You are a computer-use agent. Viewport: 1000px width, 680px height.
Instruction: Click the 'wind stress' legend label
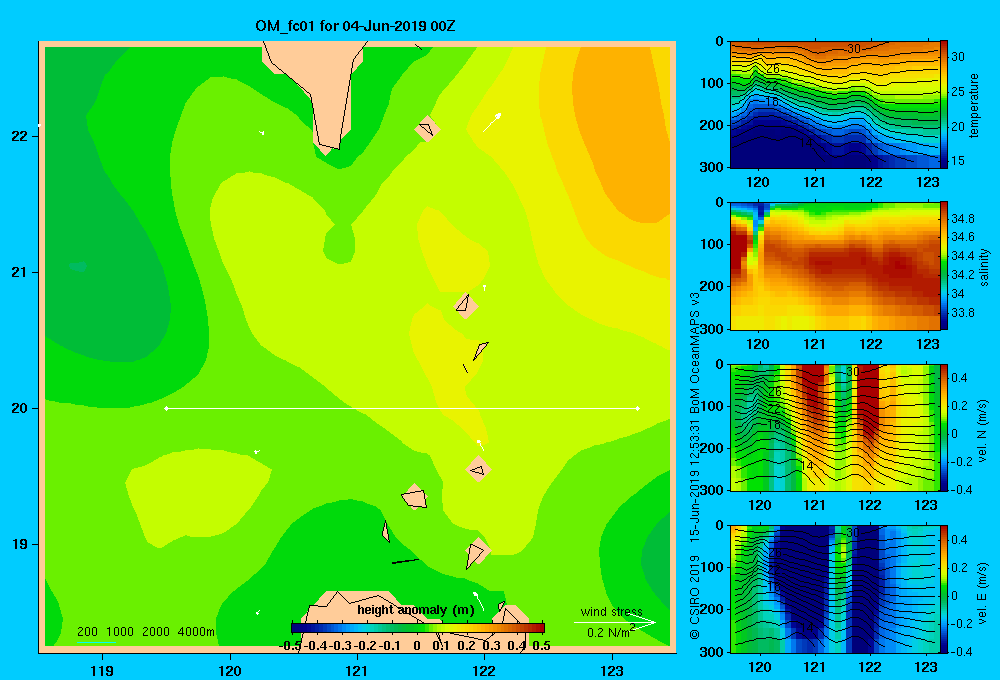point(611,612)
